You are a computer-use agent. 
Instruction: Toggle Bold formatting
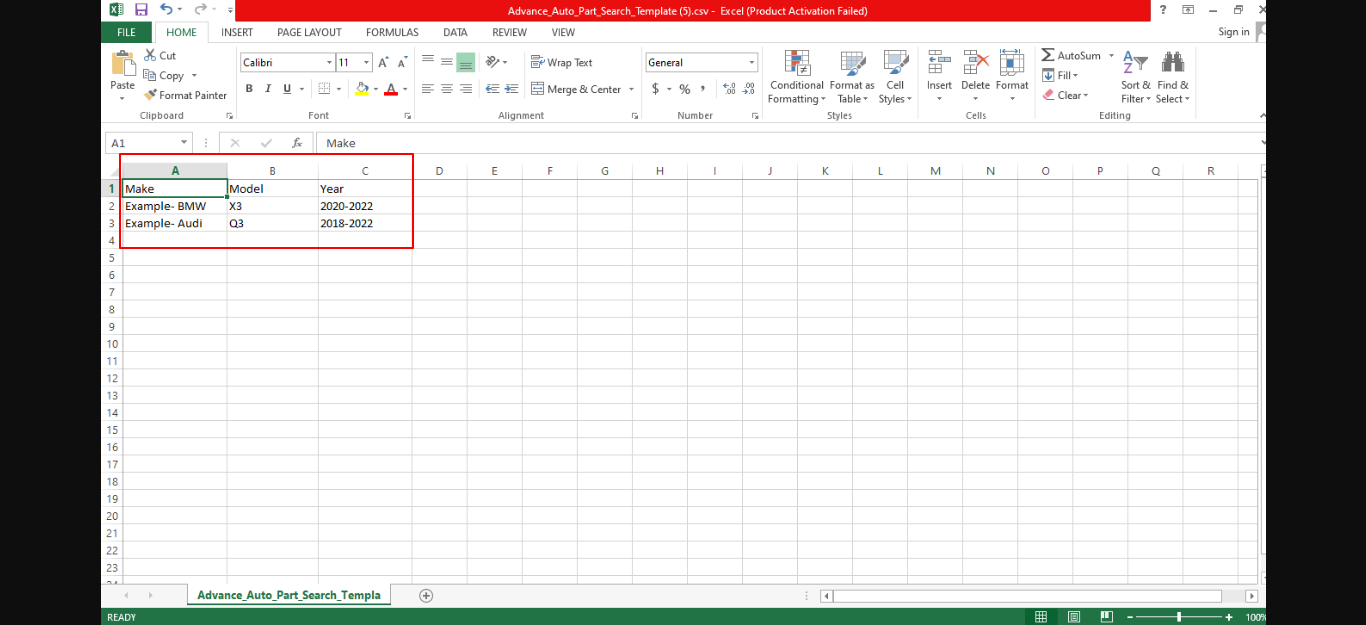249,89
